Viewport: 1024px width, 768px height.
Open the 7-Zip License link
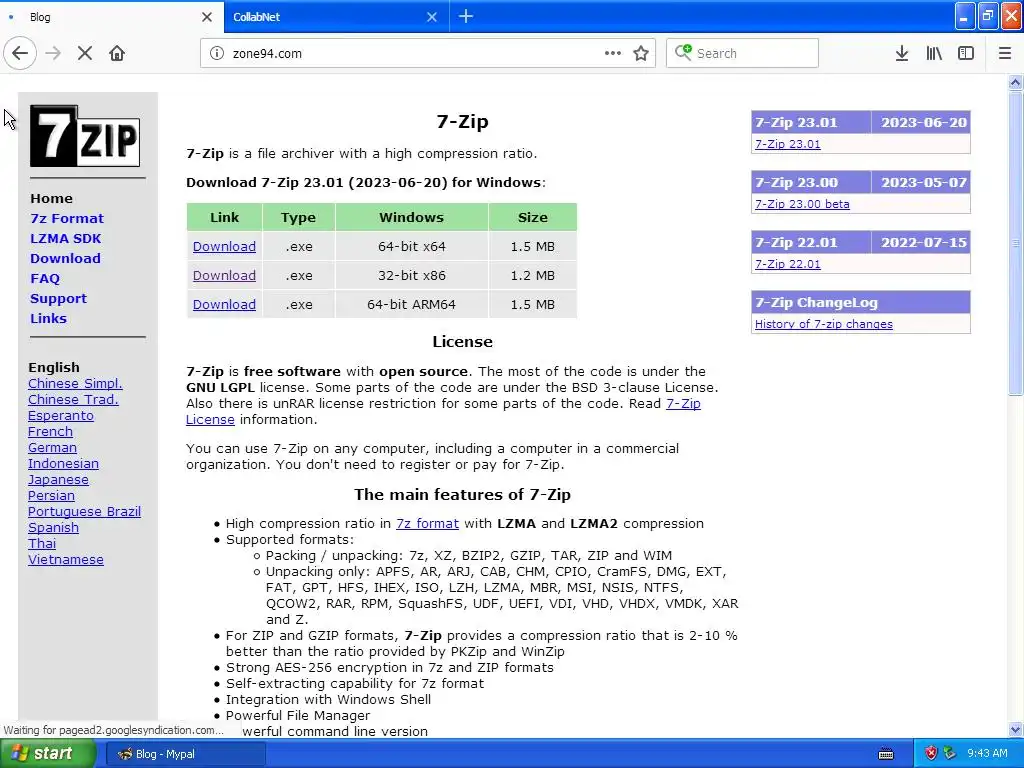683,404
